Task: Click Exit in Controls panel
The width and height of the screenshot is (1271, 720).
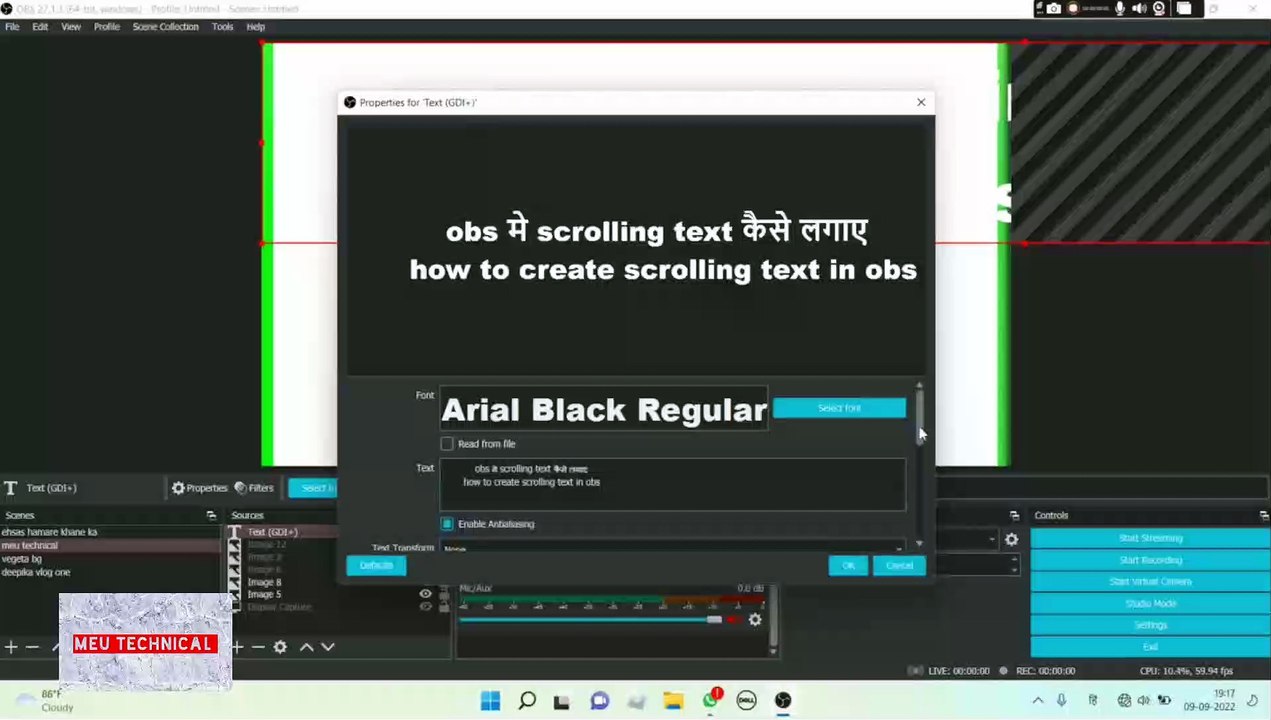Action: [1150, 647]
